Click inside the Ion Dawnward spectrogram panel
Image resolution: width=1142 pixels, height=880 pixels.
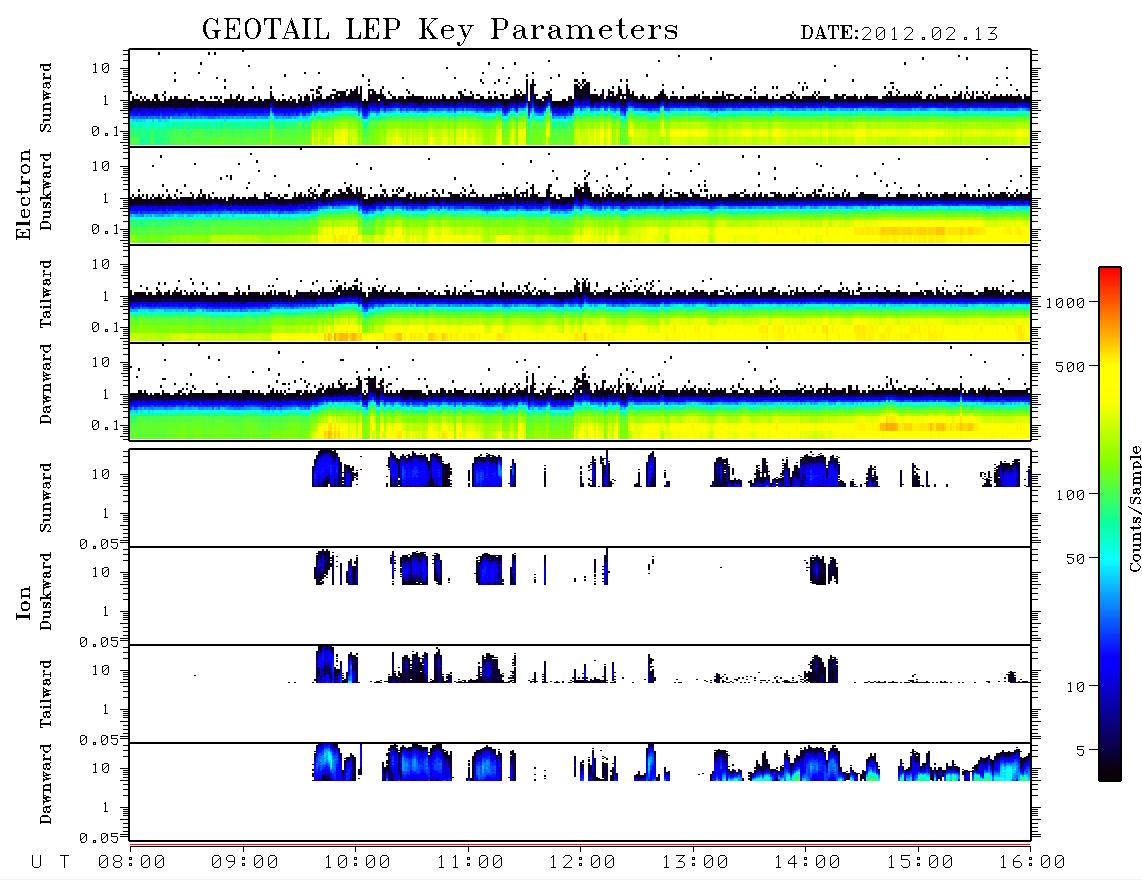point(580,792)
